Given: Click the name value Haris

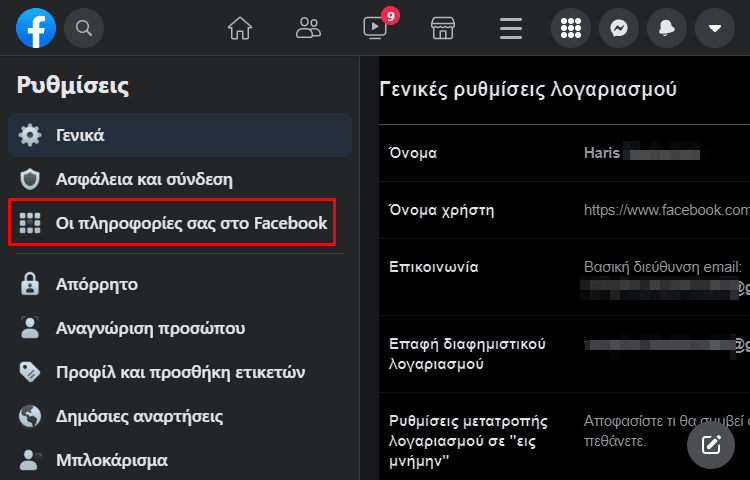Looking at the screenshot, I should (602, 153).
